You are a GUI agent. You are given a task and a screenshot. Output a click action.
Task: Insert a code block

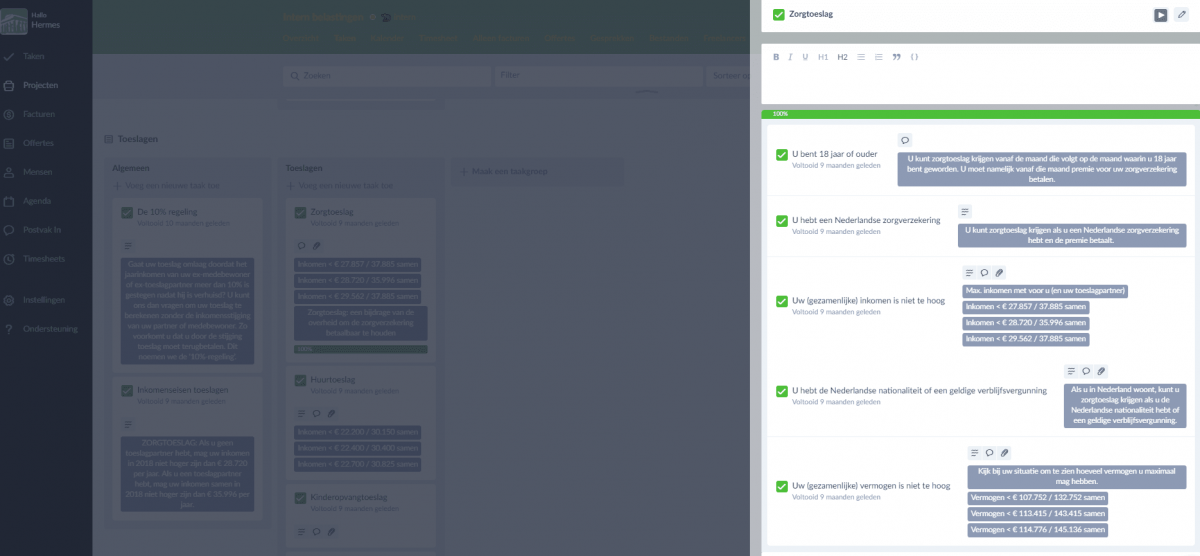coord(914,57)
